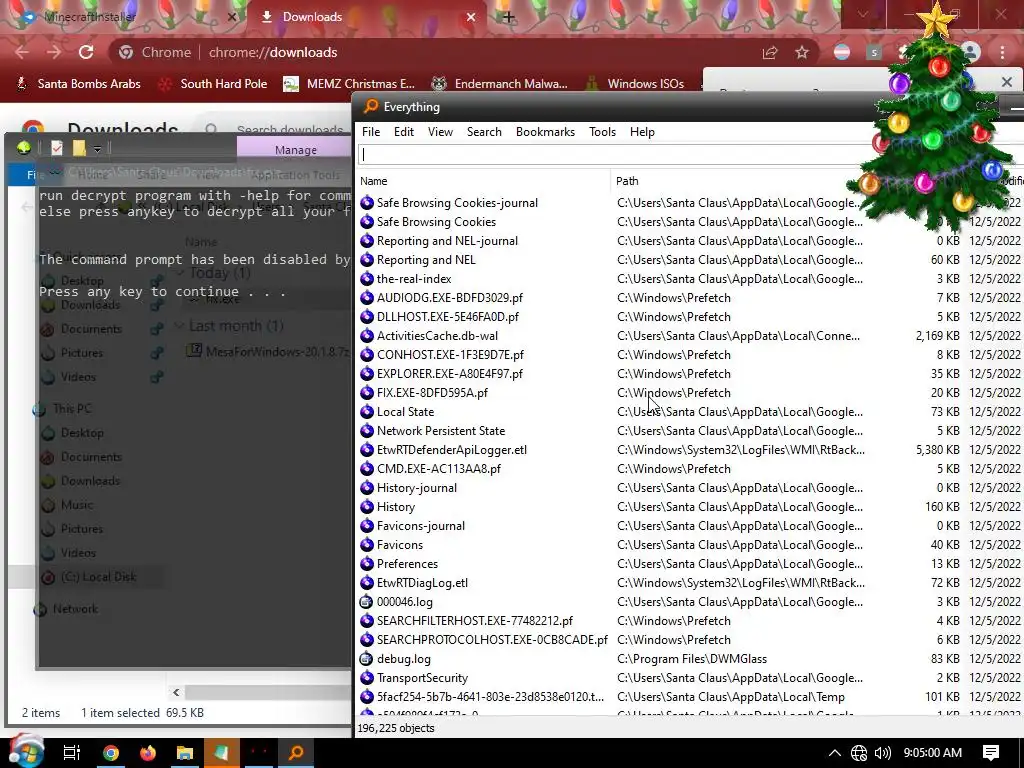
Task: Open the Windows ISOs bookmark
Action: coord(635,84)
